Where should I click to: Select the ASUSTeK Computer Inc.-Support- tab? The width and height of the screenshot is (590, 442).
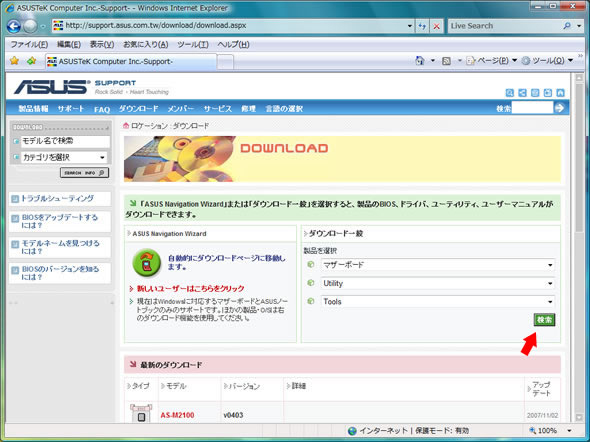pos(131,61)
